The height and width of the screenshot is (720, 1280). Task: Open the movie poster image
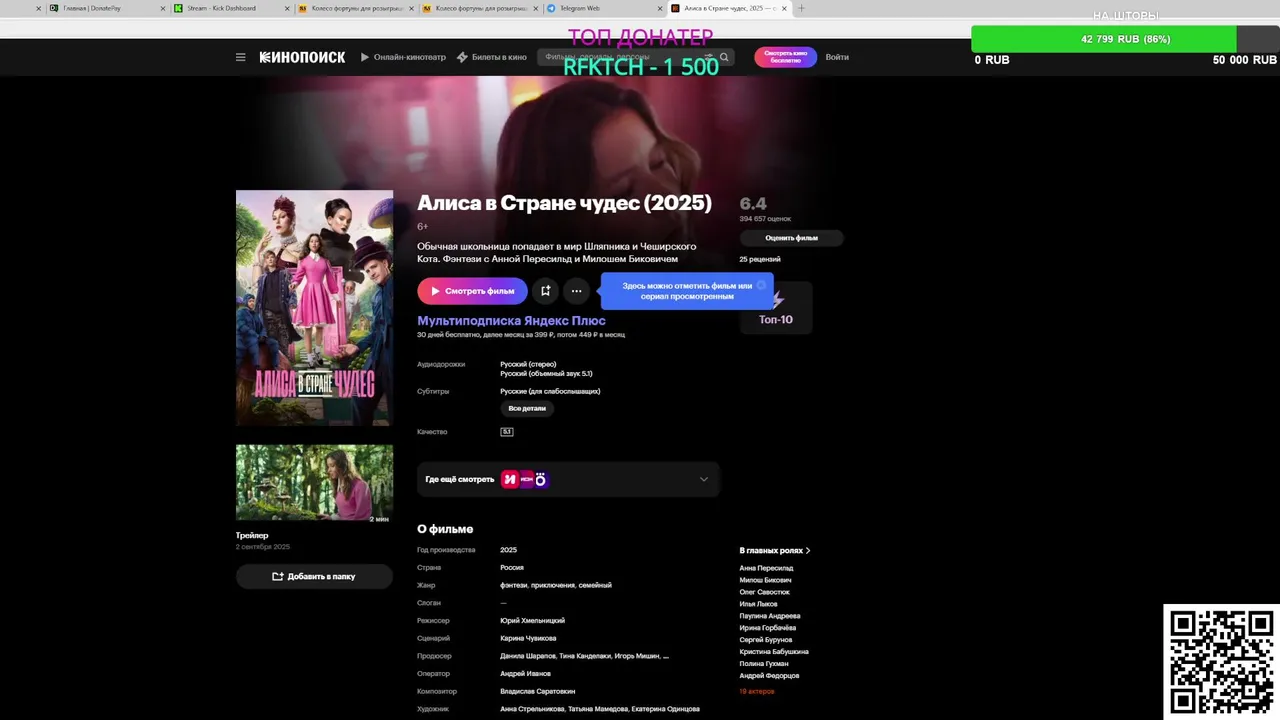(314, 308)
